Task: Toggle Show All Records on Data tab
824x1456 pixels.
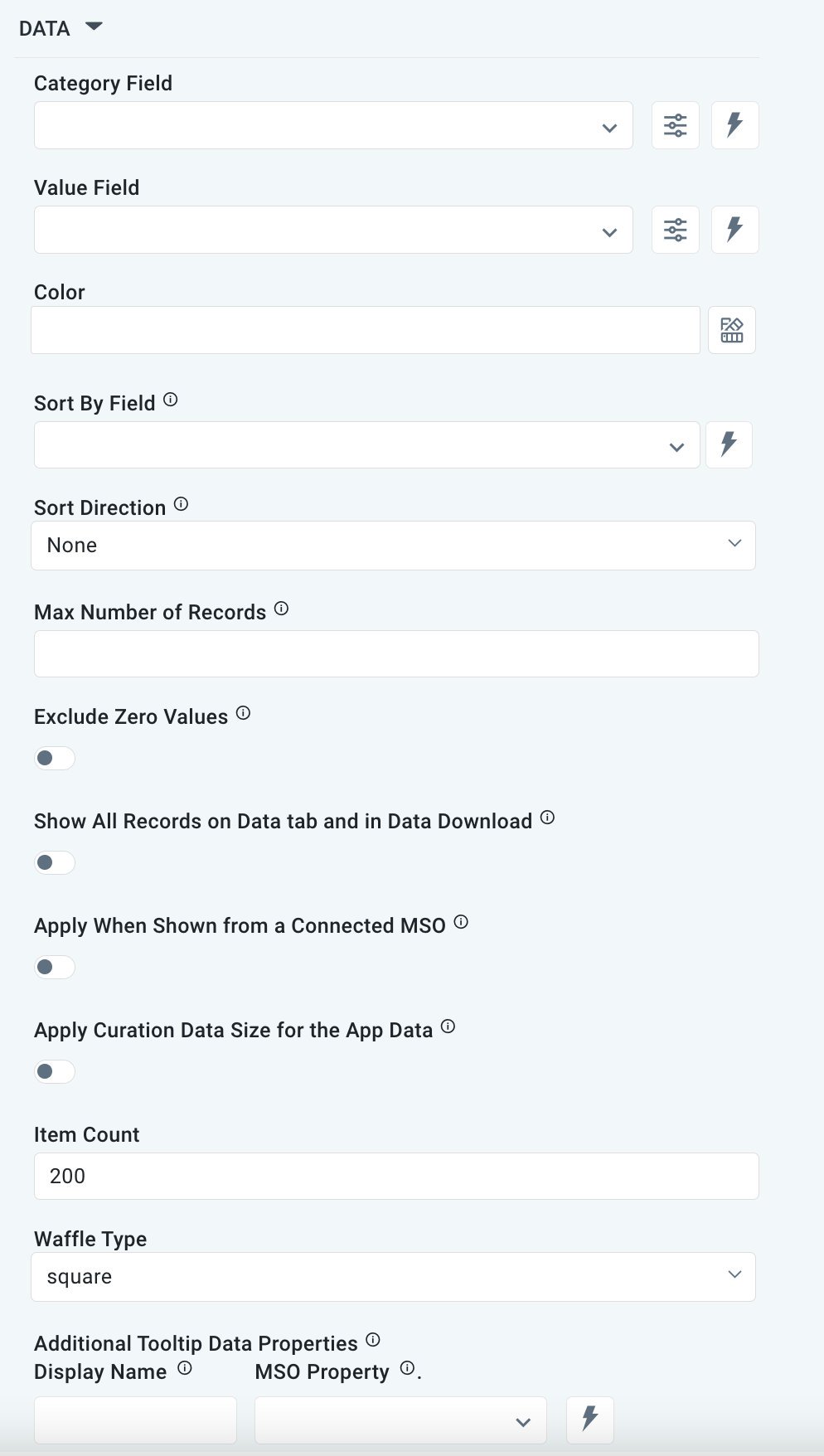Action: coord(55,862)
